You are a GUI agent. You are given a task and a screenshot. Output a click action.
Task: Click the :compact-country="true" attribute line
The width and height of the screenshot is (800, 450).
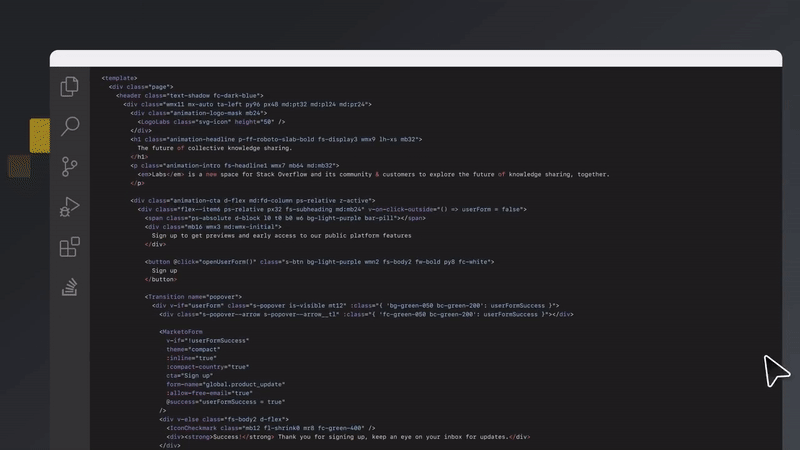[x=208, y=367]
